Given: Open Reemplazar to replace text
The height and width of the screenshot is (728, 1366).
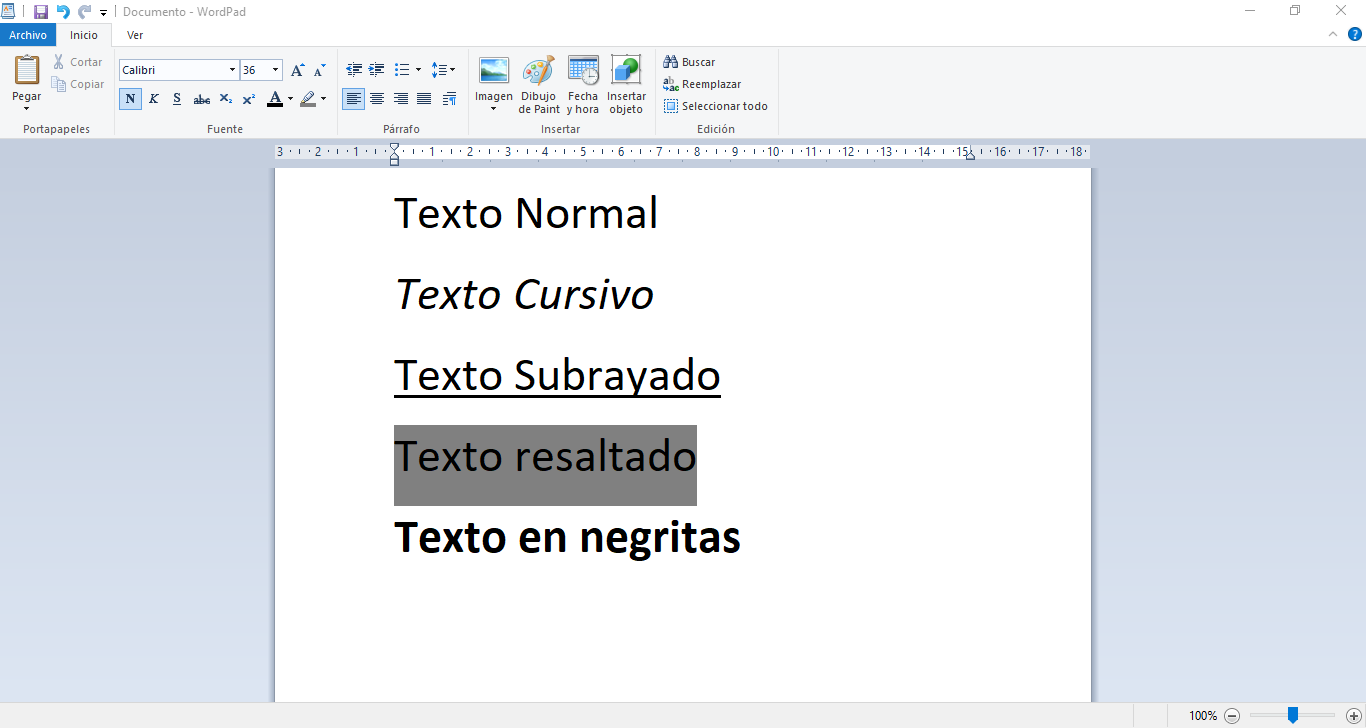Looking at the screenshot, I should [x=702, y=84].
